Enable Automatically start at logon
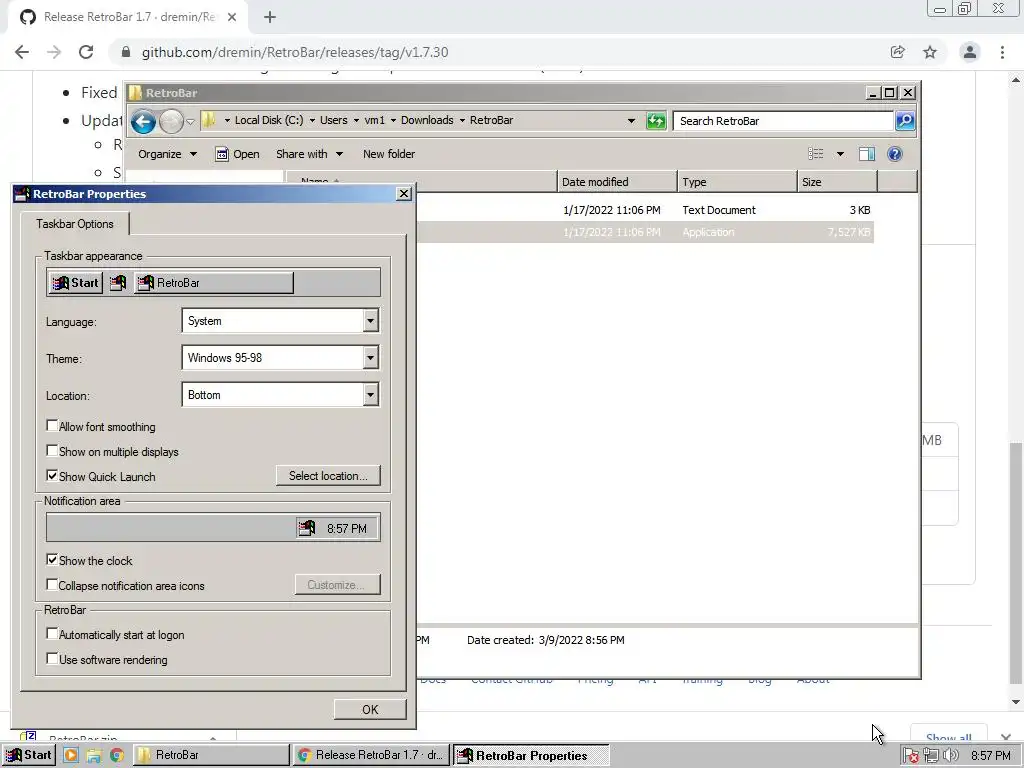The width and height of the screenshot is (1024, 768). (x=52, y=633)
